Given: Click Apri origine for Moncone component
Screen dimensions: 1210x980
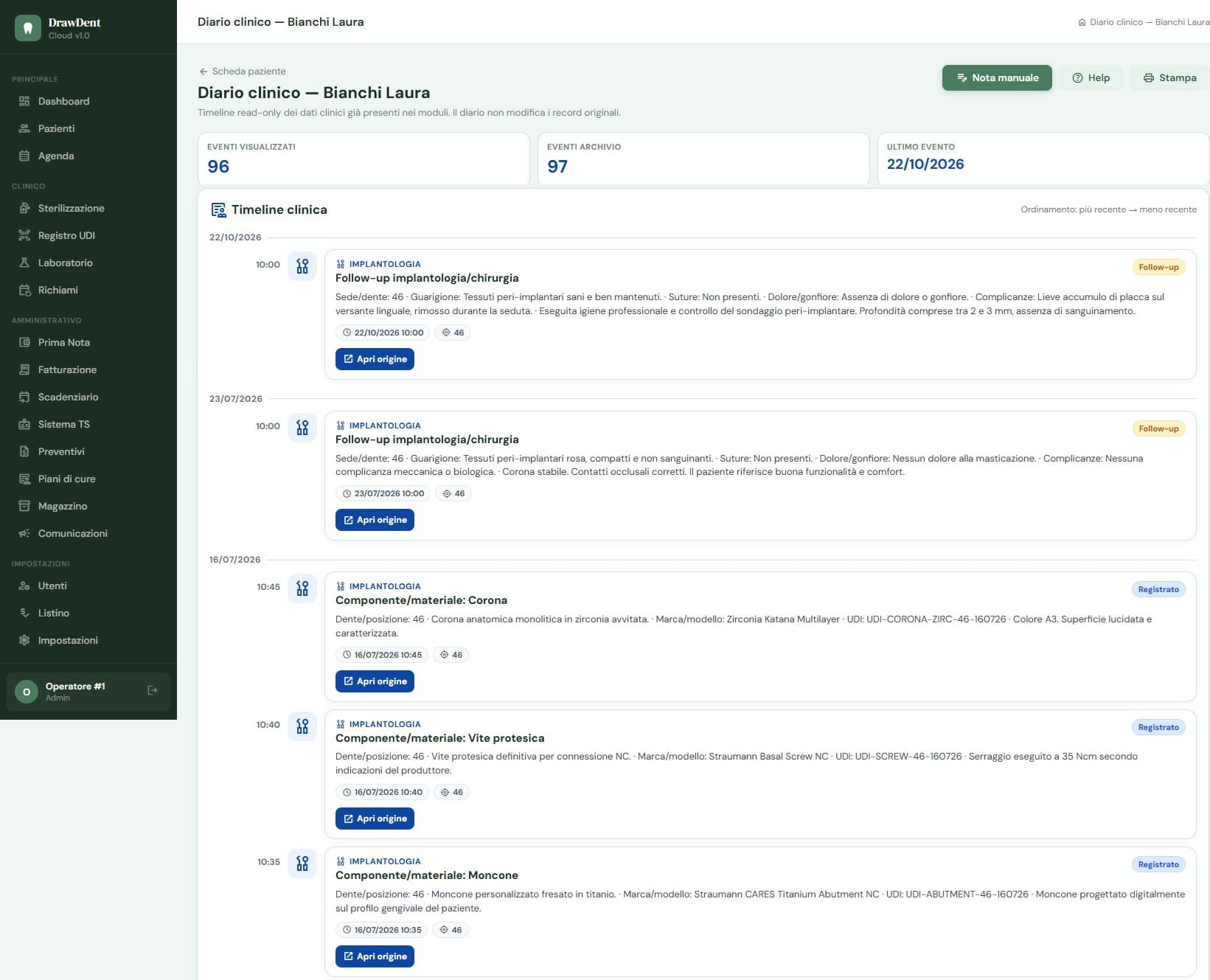Looking at the screenshot, I should 375,956.
